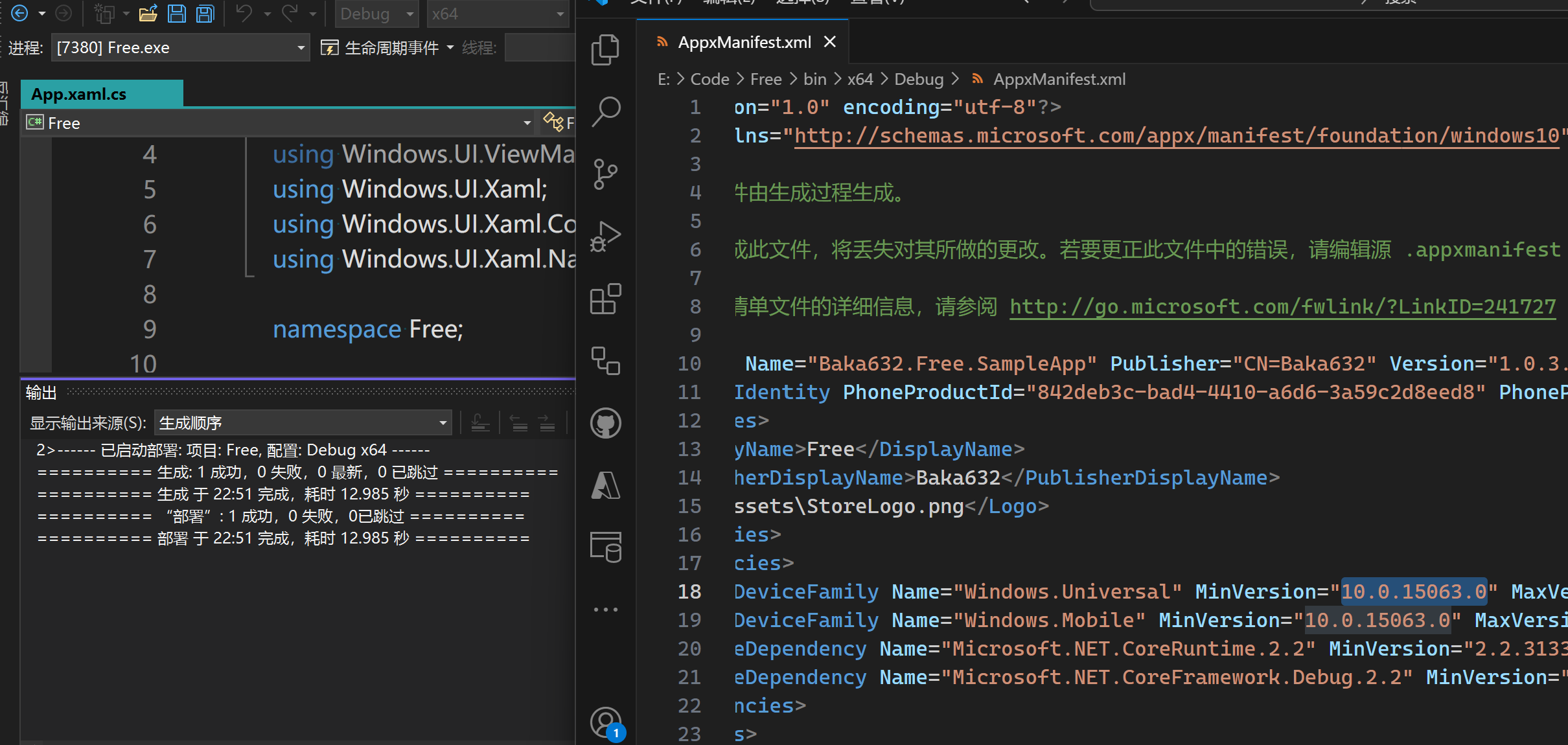Close the AppxManifest.xml tab

(x=830, y=42)
